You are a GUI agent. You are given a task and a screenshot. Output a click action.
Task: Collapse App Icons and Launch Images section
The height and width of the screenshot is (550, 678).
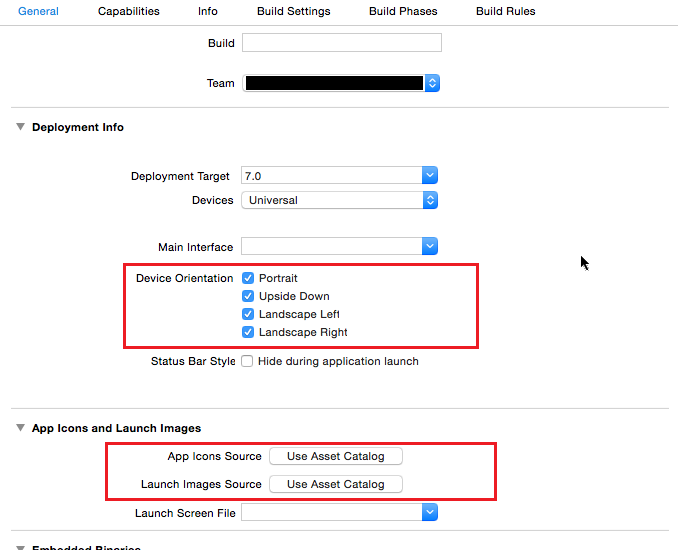(x=20, y=428)
